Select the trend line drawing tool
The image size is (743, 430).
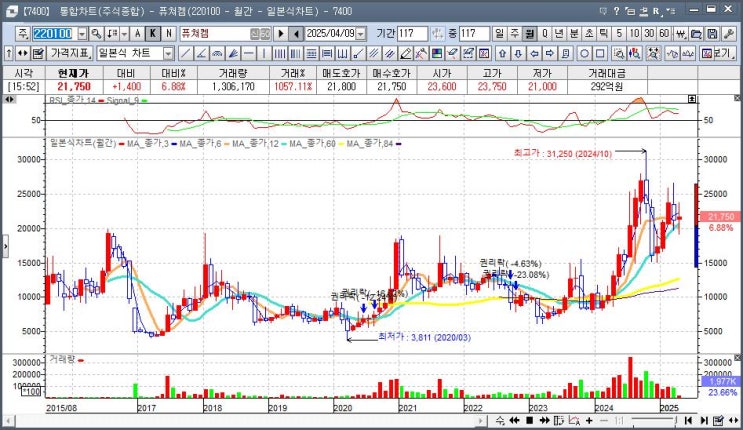(x=186, y=53)
